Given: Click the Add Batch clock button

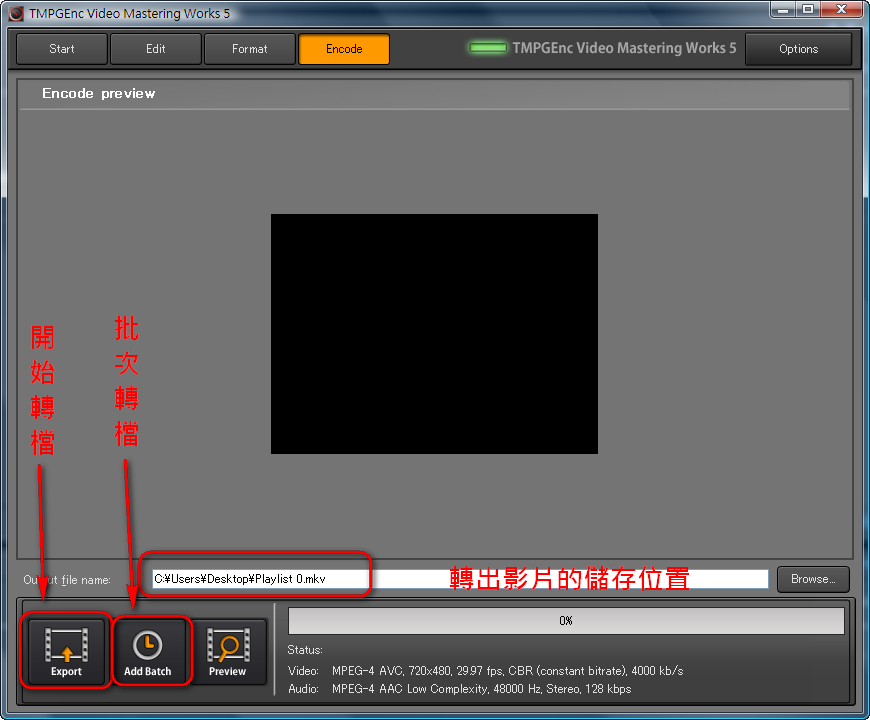Looking at the screenshot, I should point(148,652).
